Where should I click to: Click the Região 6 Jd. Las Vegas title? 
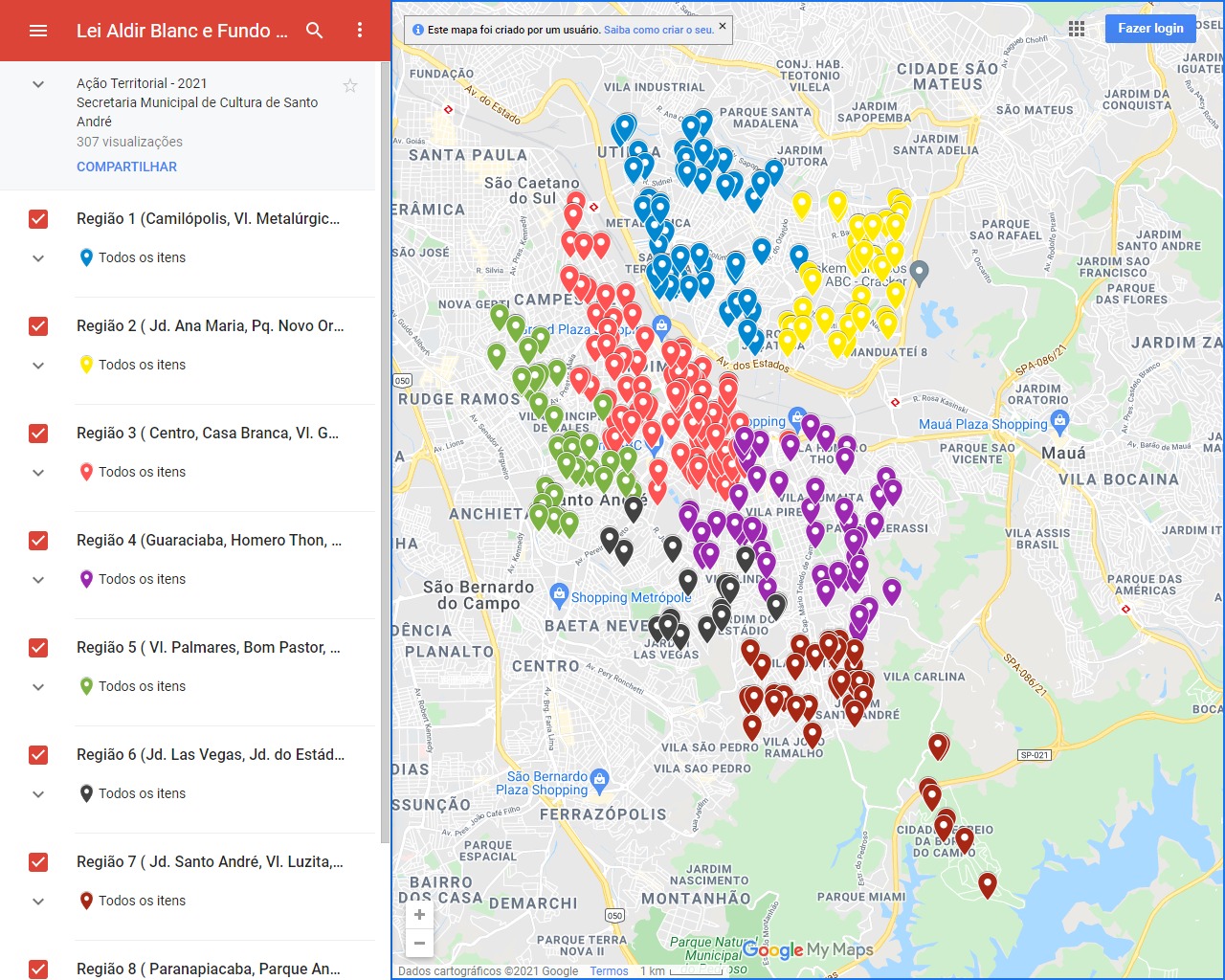pyautogui.click(x=211, y=755)
